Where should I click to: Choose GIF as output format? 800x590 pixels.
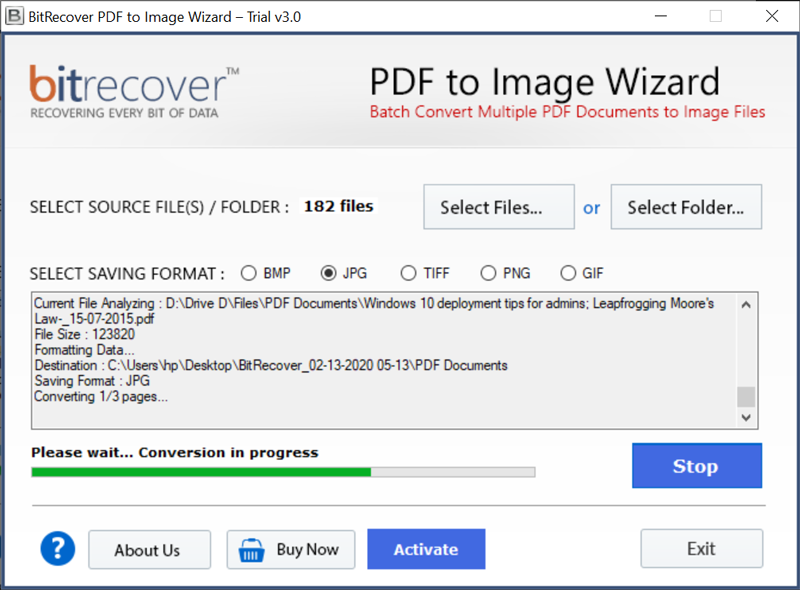pos(582,273)
